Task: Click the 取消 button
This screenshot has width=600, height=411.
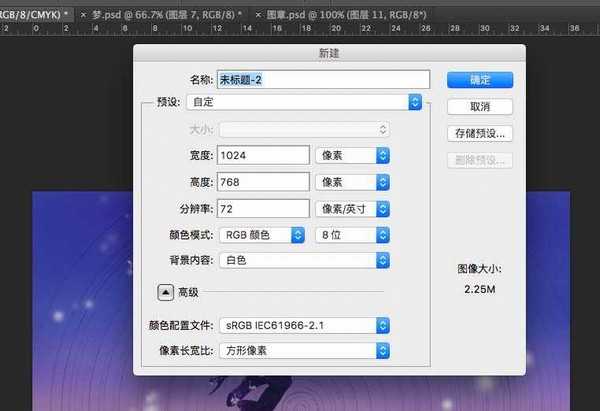Action: [x=480, y=107]
